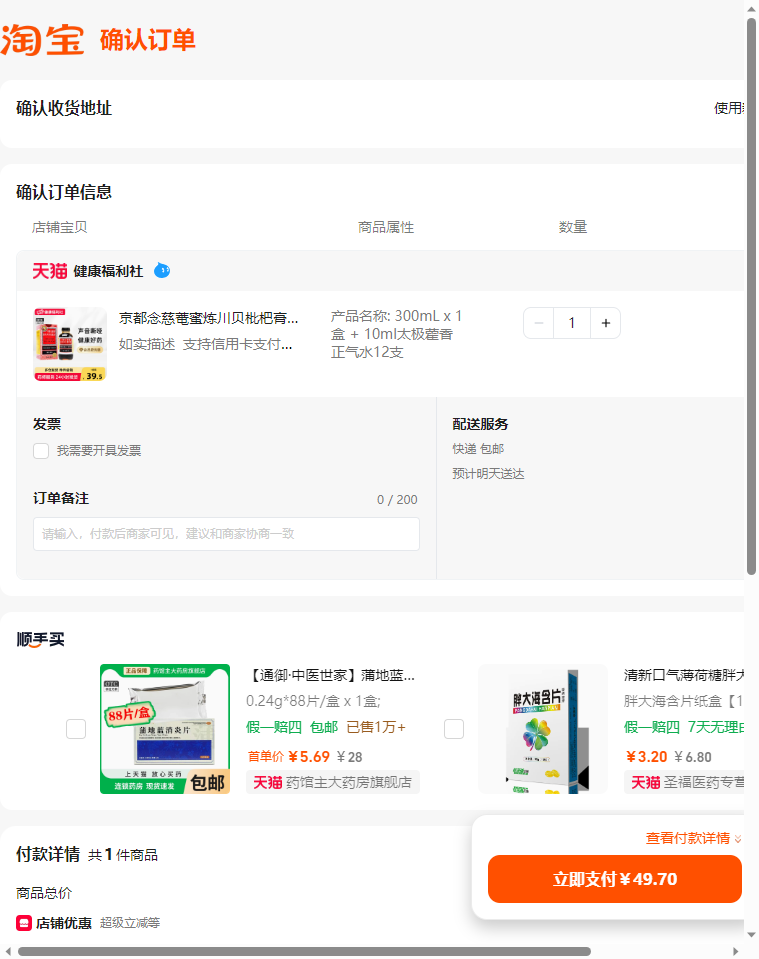759x959 pixels.
Task: Open the 健康福利社 shop name
Action: coord(108,271)
